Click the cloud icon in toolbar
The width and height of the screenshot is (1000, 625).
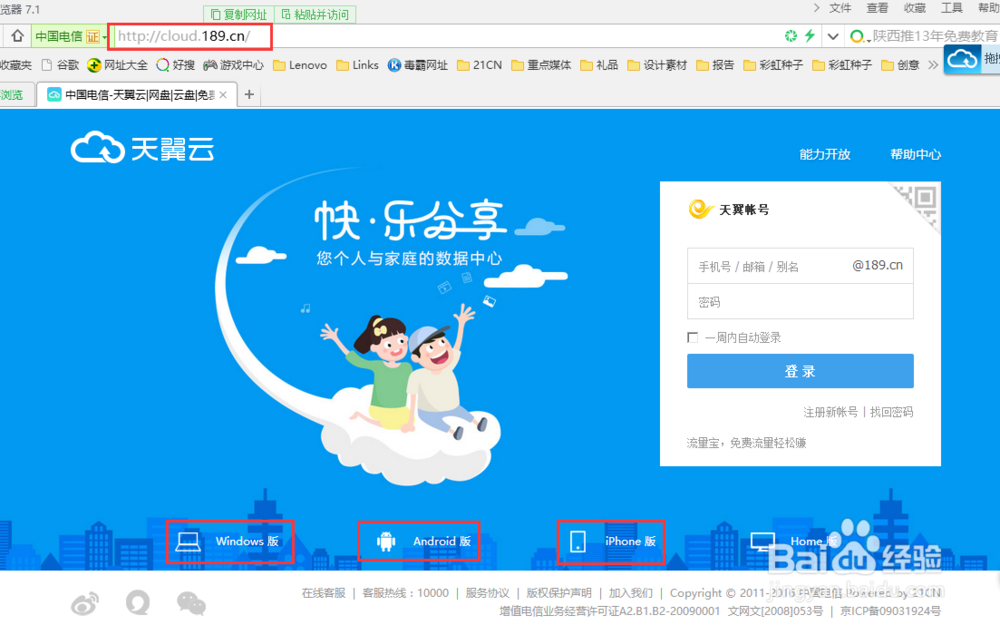(x=962, y=59)
